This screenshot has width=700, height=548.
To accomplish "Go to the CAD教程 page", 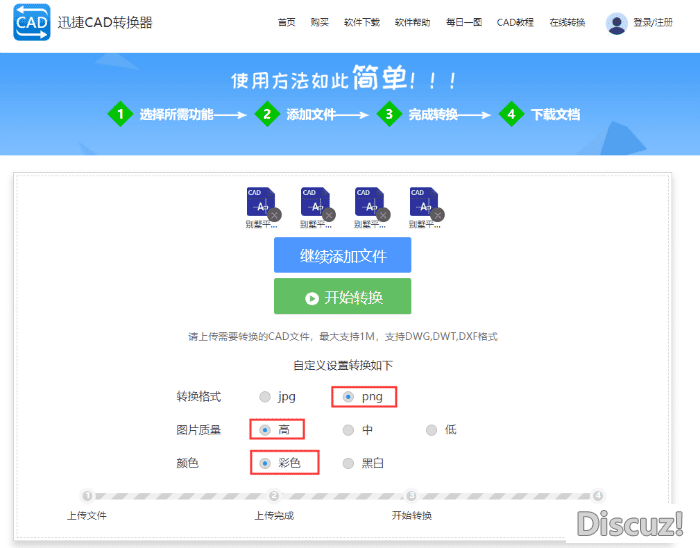I will pyautogui.click(x=515, y=22).
